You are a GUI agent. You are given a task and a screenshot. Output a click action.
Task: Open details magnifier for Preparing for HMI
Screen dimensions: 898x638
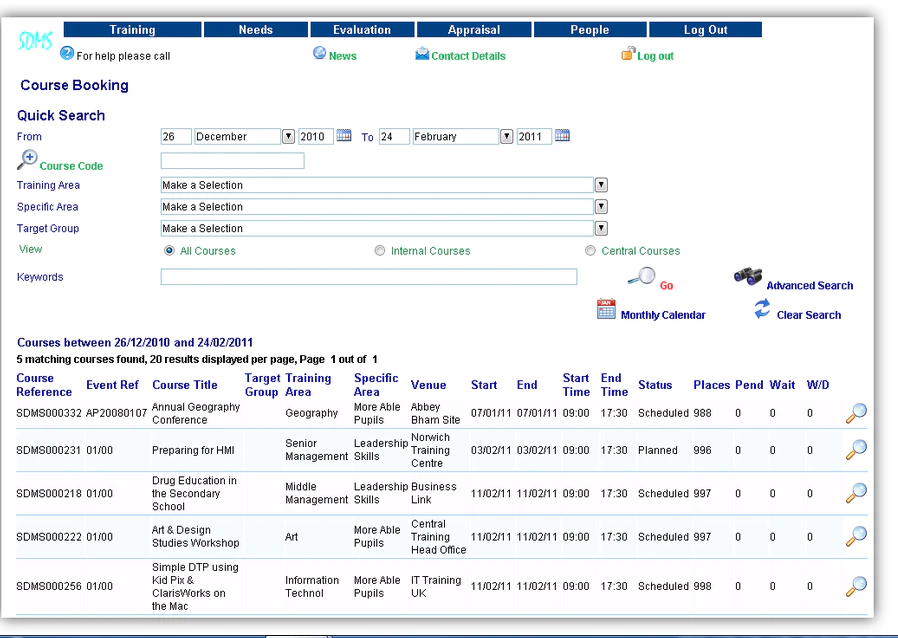856,450
